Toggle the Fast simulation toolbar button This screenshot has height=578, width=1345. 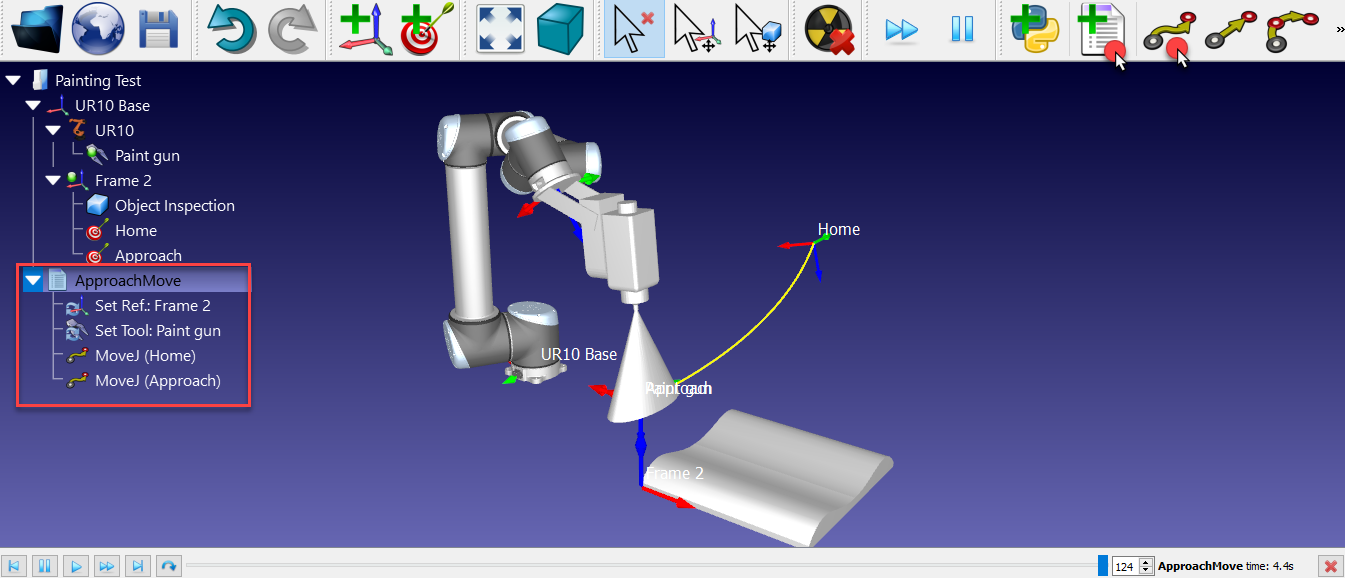click(902, 30)
